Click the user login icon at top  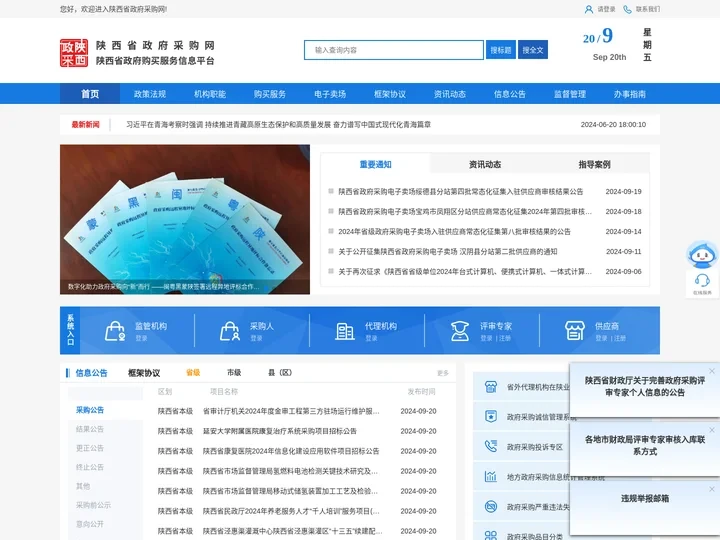[589, 9]
